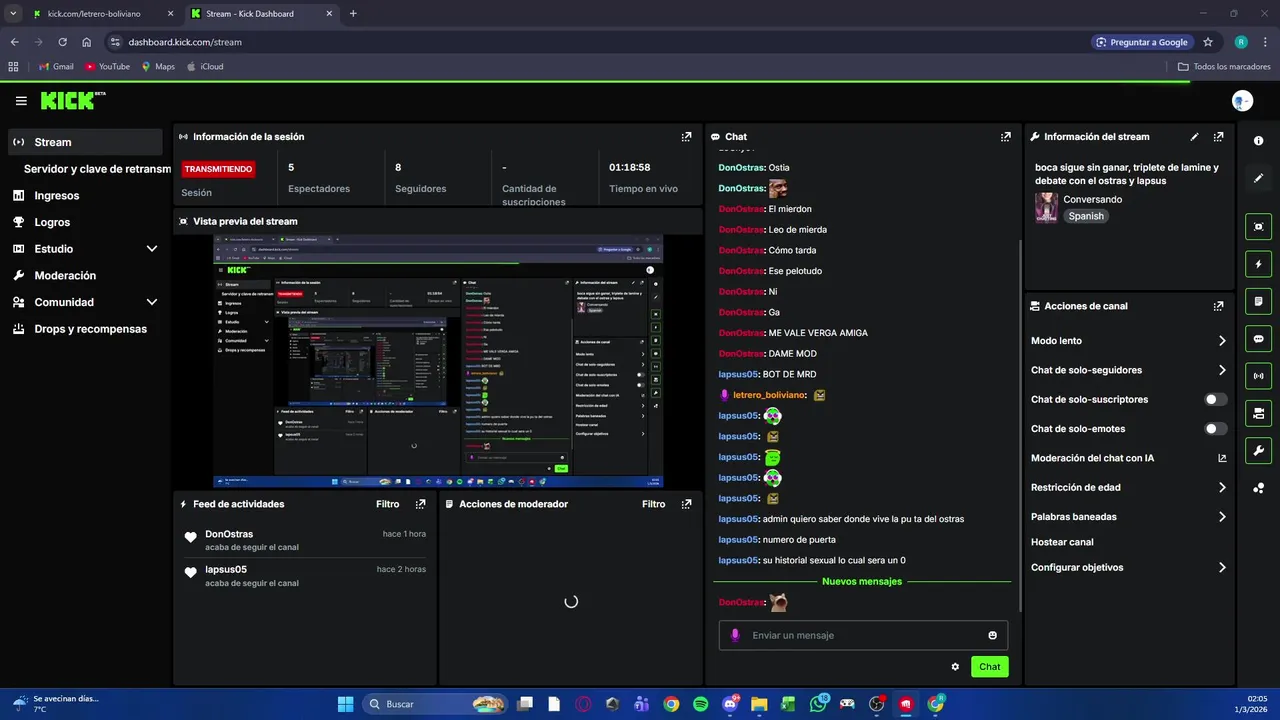
Task: Open chat settings gear next to the Chat button
Action: [955, 667]
